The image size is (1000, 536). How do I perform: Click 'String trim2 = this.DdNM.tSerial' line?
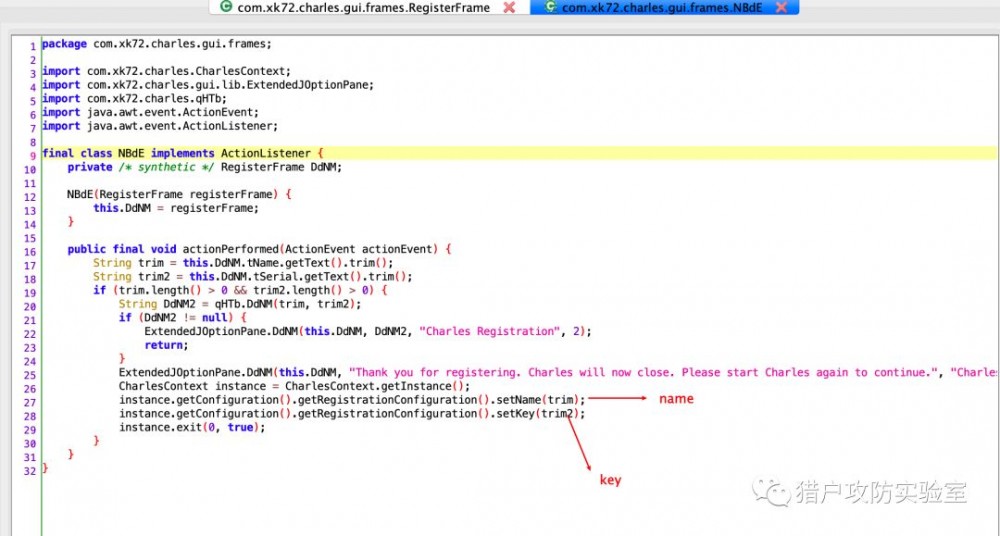pos(253,277)
